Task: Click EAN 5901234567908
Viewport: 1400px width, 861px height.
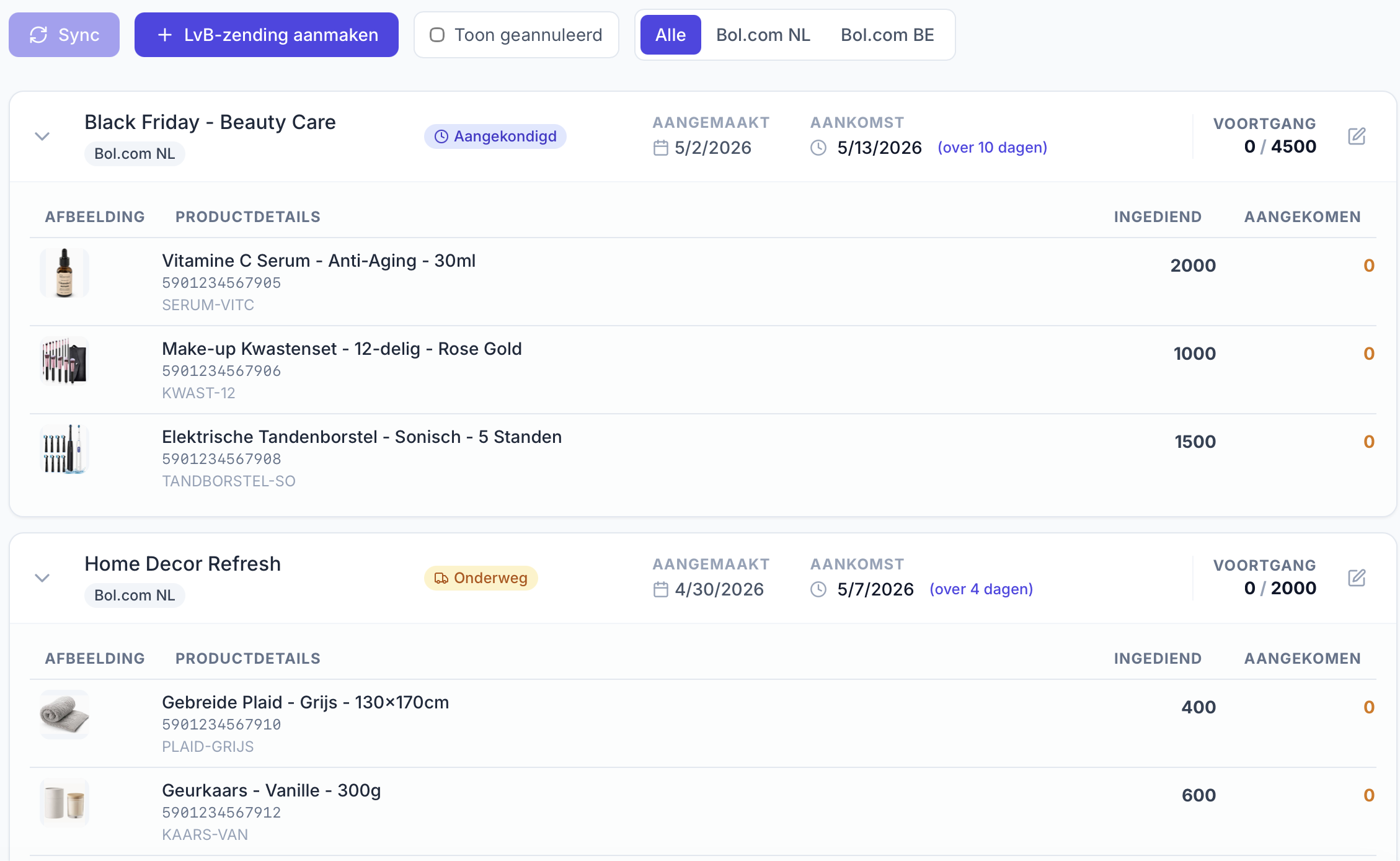Action: click(221, 459)
